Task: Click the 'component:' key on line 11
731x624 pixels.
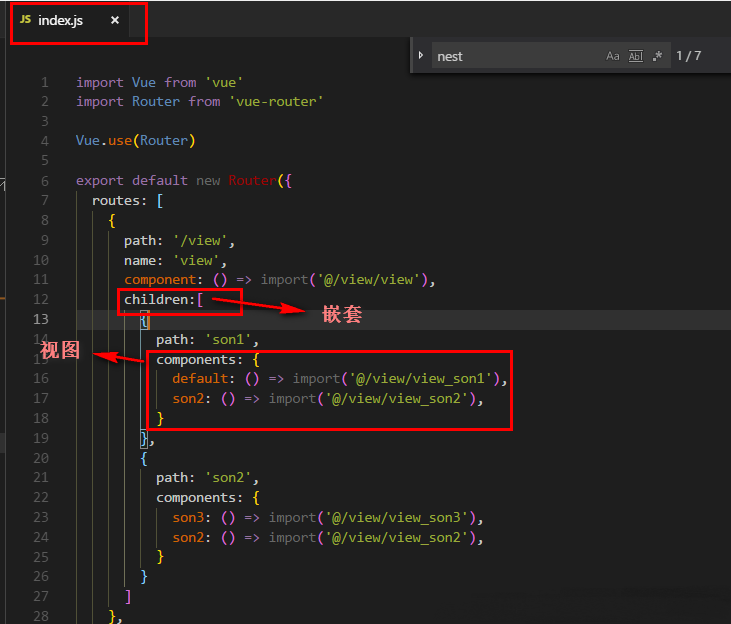Action: point(164,280)
